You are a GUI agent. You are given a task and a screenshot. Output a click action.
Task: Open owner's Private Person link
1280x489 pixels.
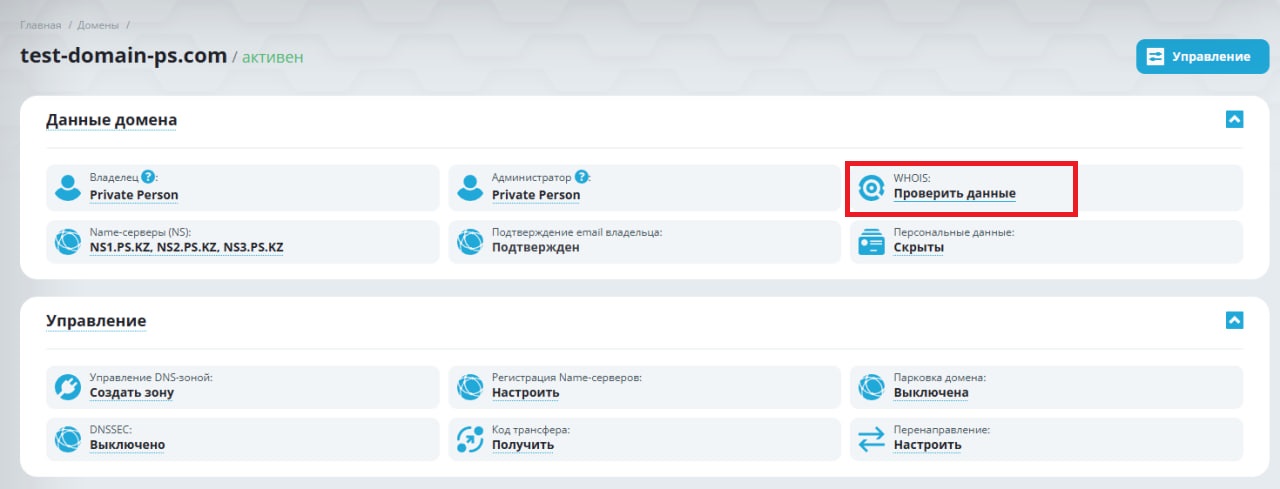pyautogui.click(x=134, y=195)
